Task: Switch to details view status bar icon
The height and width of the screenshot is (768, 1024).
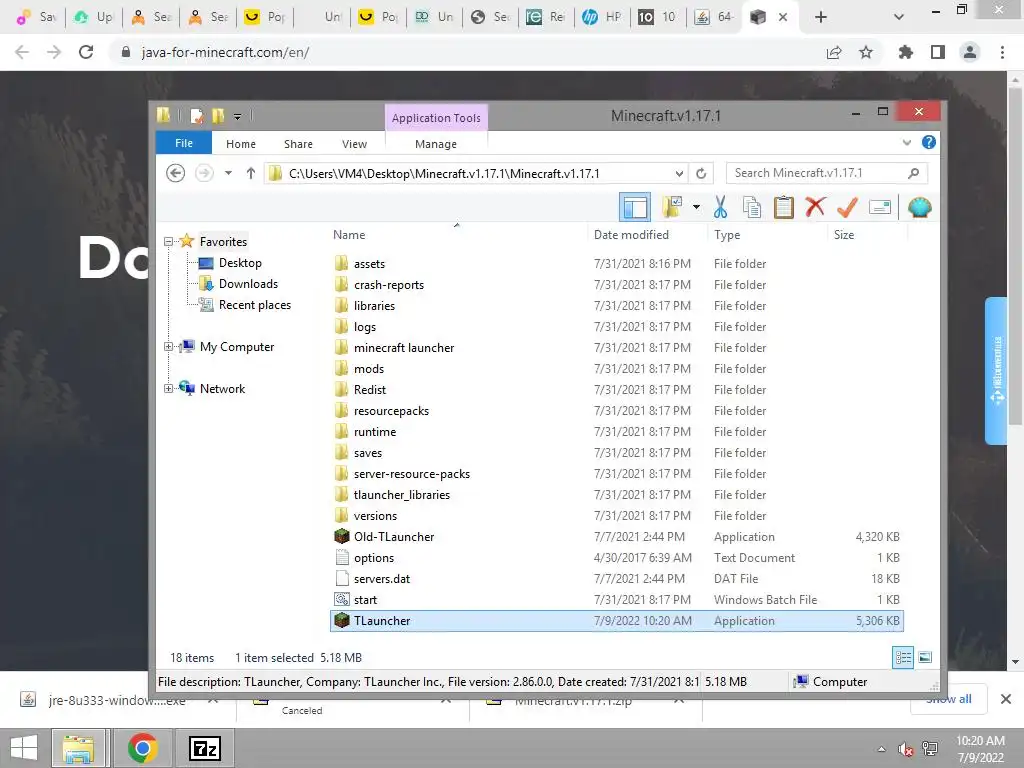Action: [x=903, y=657]
